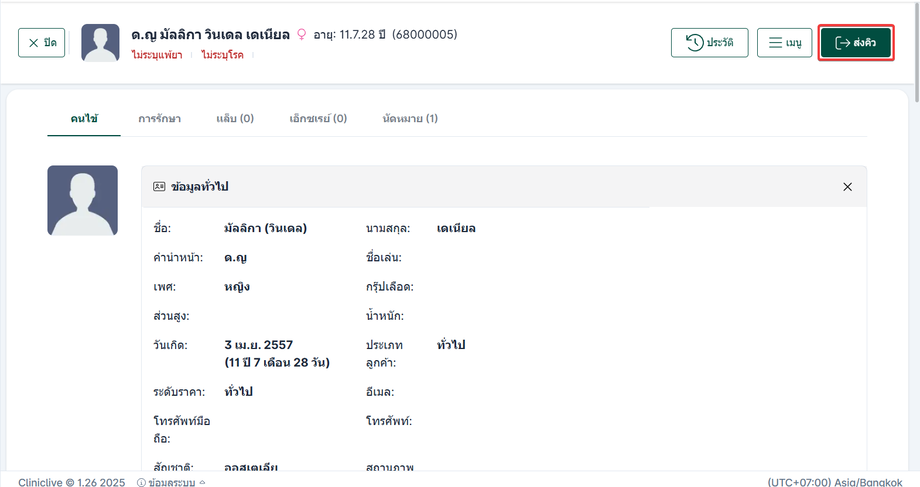Click the ส่งคิว send queue button
The height and width of the screenshot is (487, 920).
[x=855, y=43]
